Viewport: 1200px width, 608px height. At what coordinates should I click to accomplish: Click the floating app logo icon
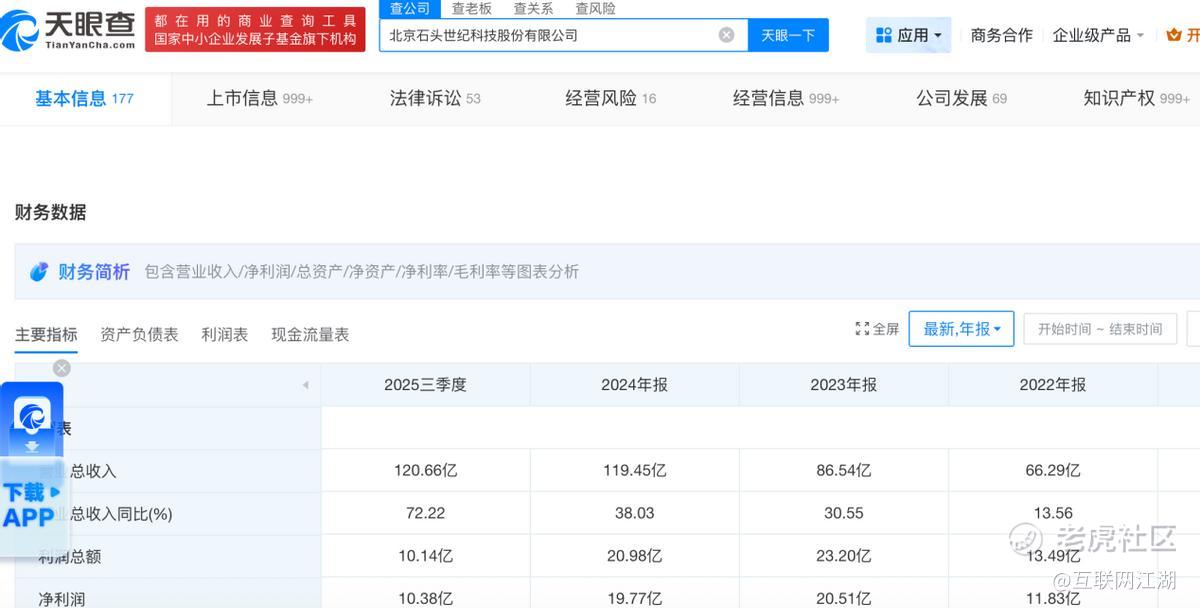click(x=33, y=414)
